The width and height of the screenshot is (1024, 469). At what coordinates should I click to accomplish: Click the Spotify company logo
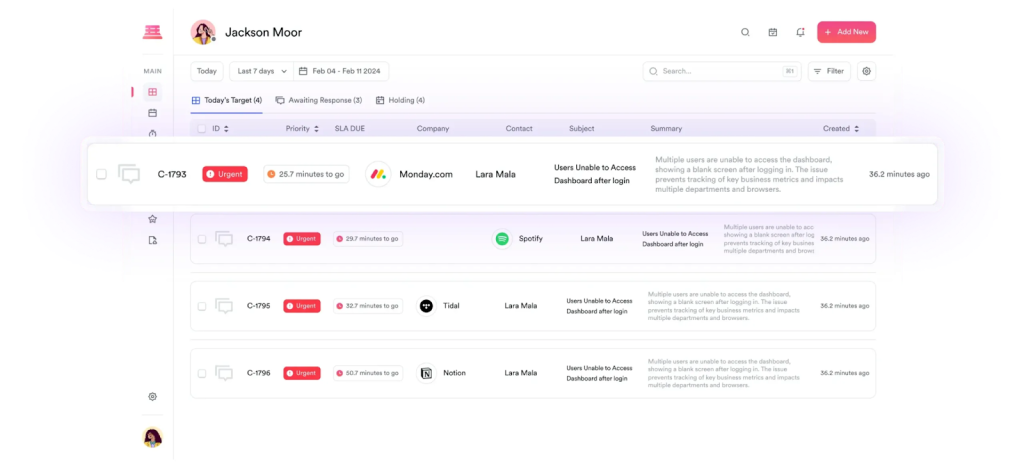(x=502, y=239)
